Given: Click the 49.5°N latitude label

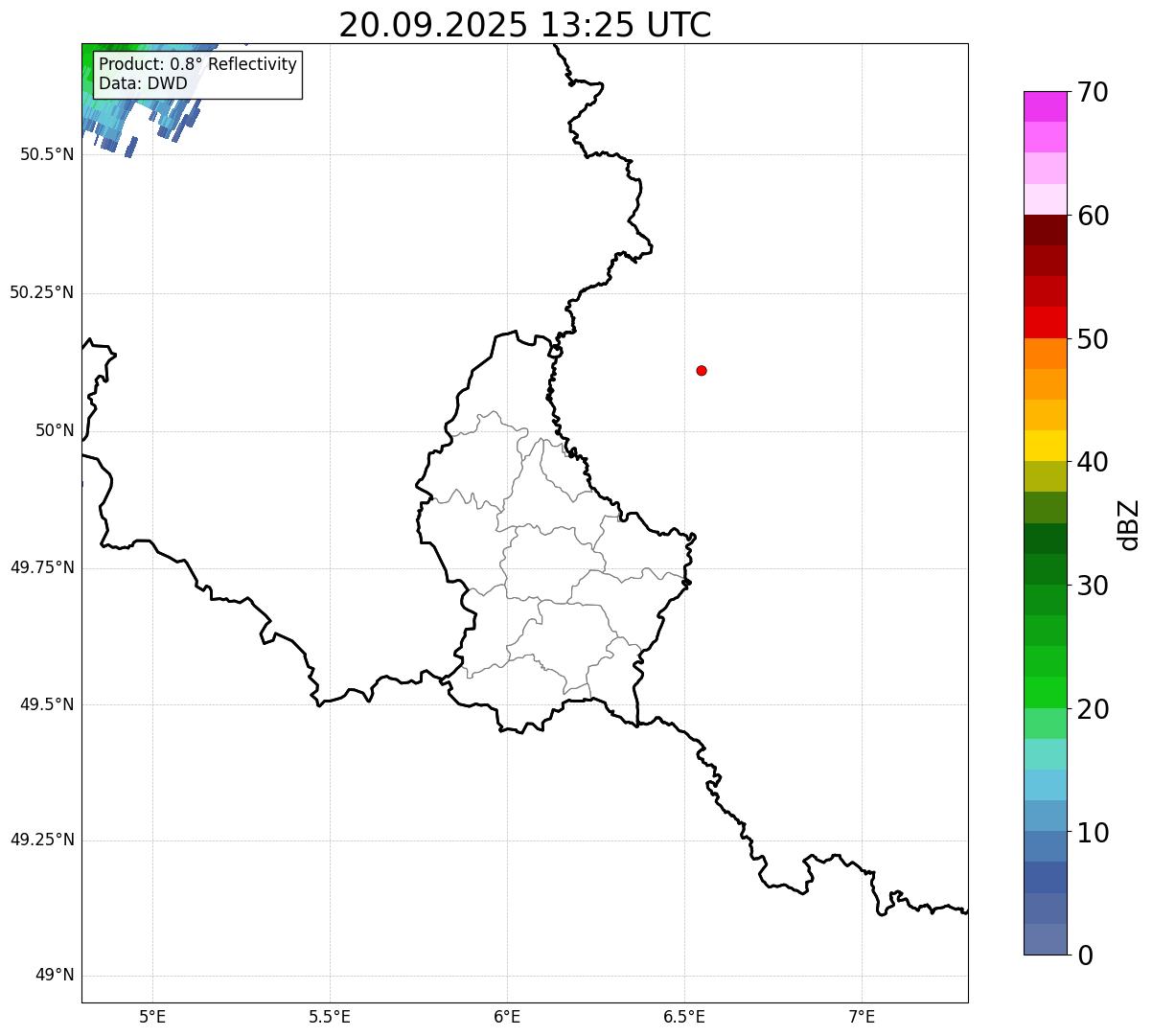Looking at the screenshot, I should coord(47,704).
